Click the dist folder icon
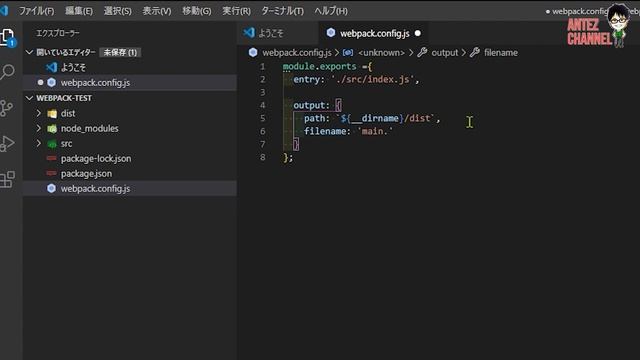Viewport: 640px width, 360px height. click(52, 113)
